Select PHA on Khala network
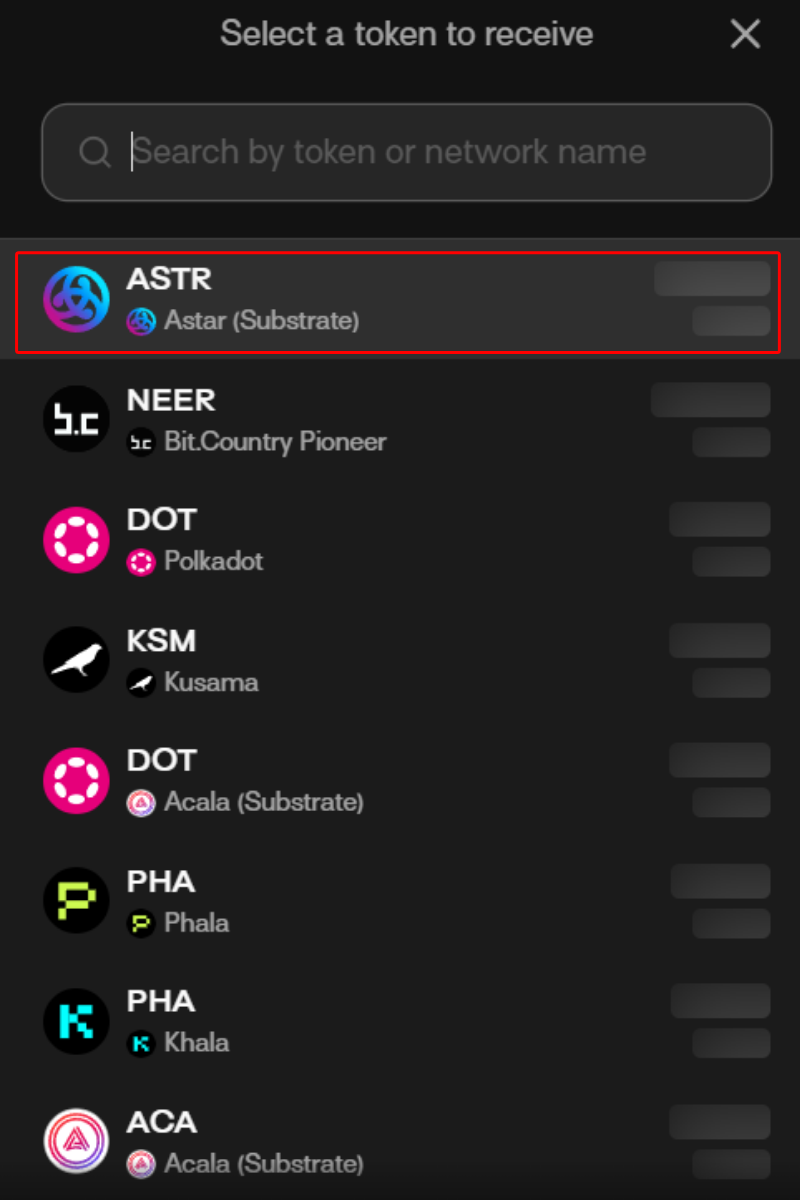Screen dimensions: 800x1200 (x=400, y=1021)
